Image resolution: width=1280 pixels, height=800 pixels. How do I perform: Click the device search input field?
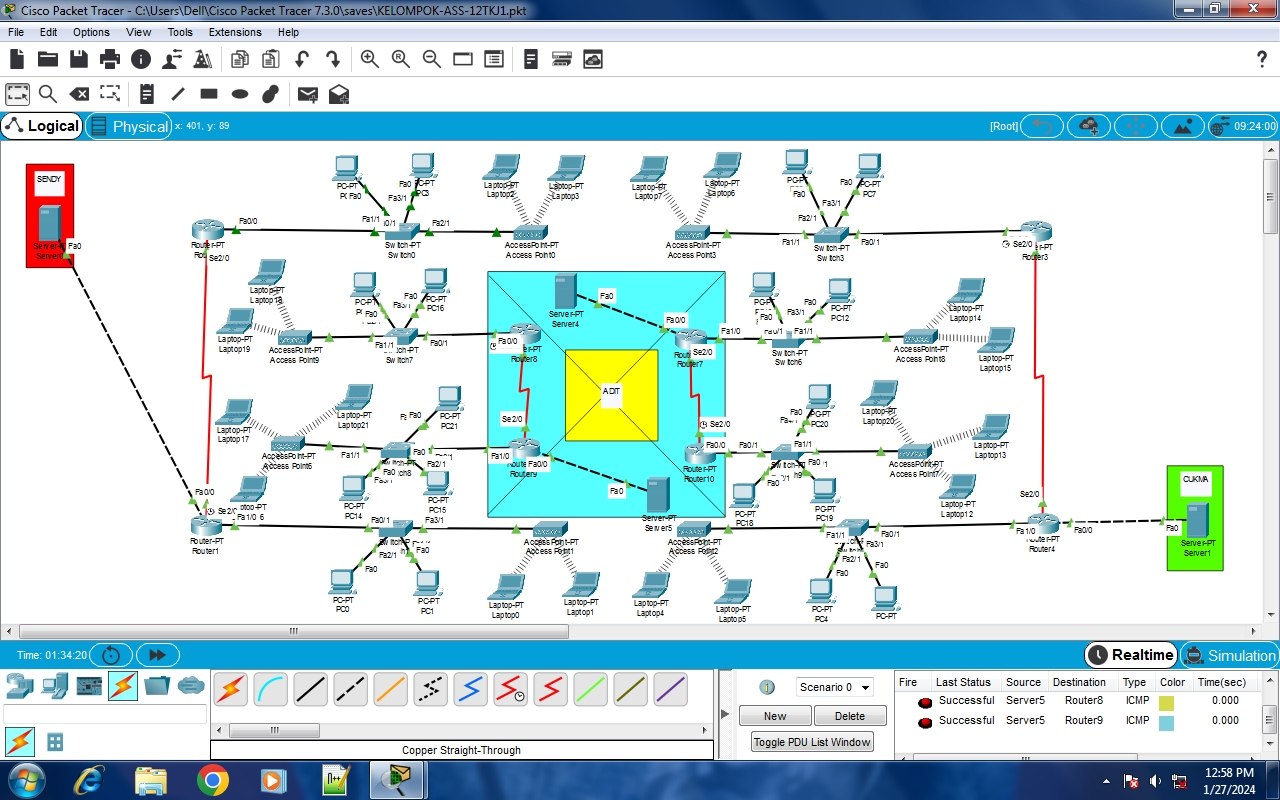(x=105, y=714)
